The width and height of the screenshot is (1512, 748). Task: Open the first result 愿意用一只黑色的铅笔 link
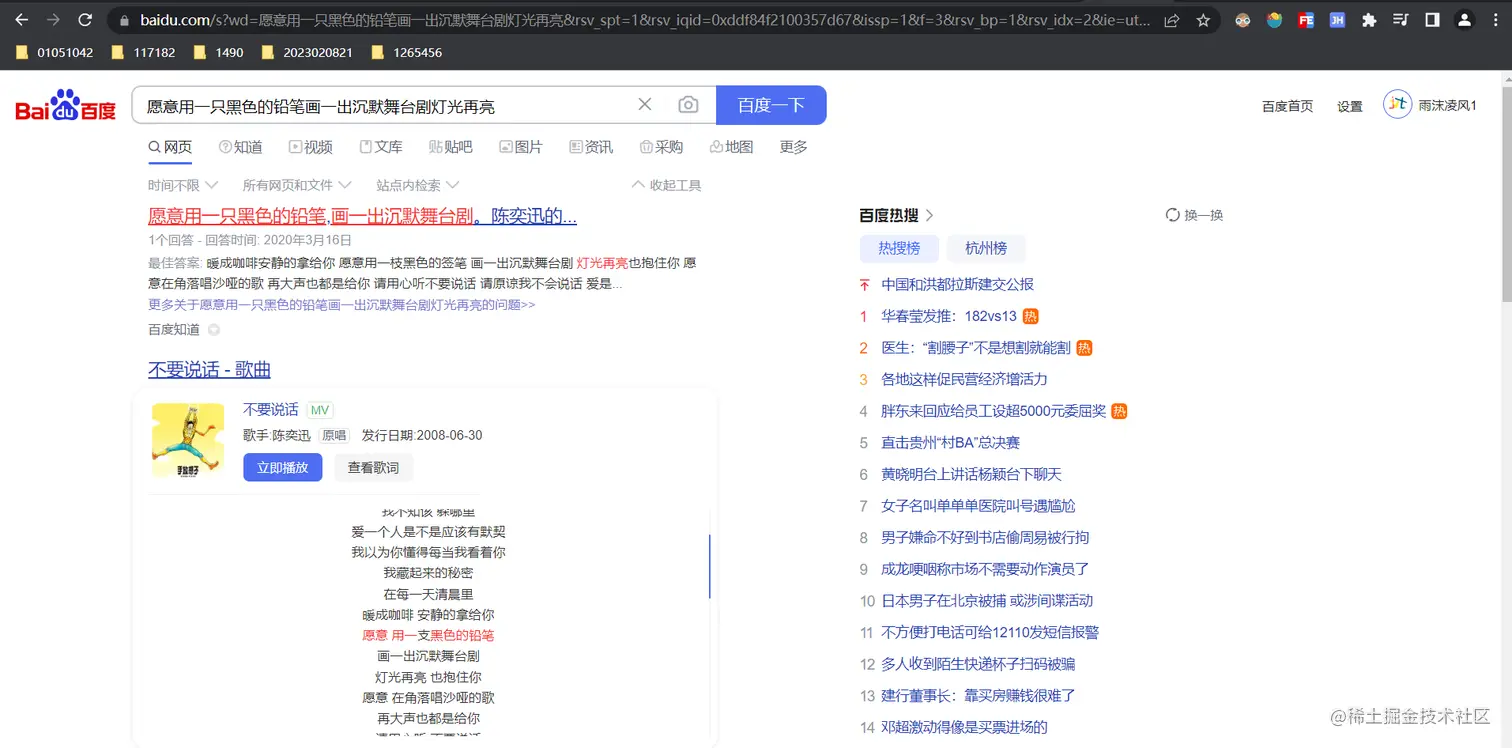362,215
